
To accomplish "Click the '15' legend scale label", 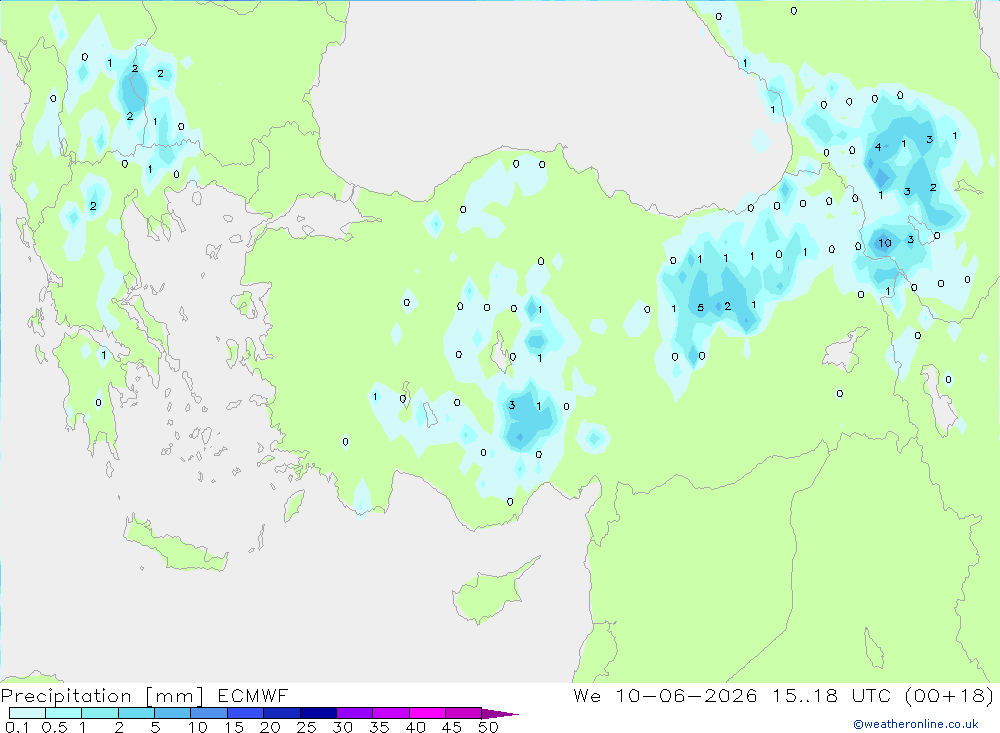I will coord(234,727).
